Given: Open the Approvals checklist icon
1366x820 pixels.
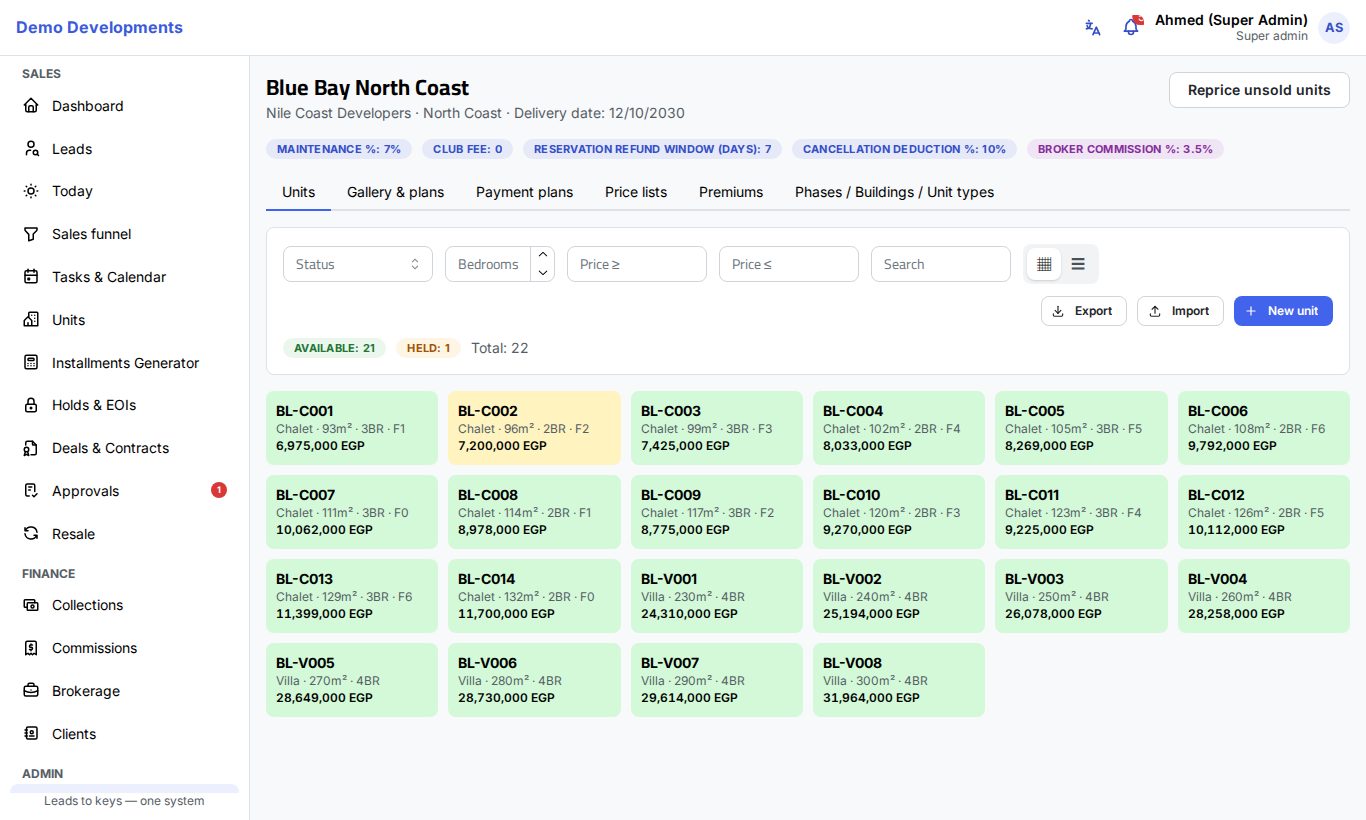Looking at the screenshot, I should click(x=31, y=491).
